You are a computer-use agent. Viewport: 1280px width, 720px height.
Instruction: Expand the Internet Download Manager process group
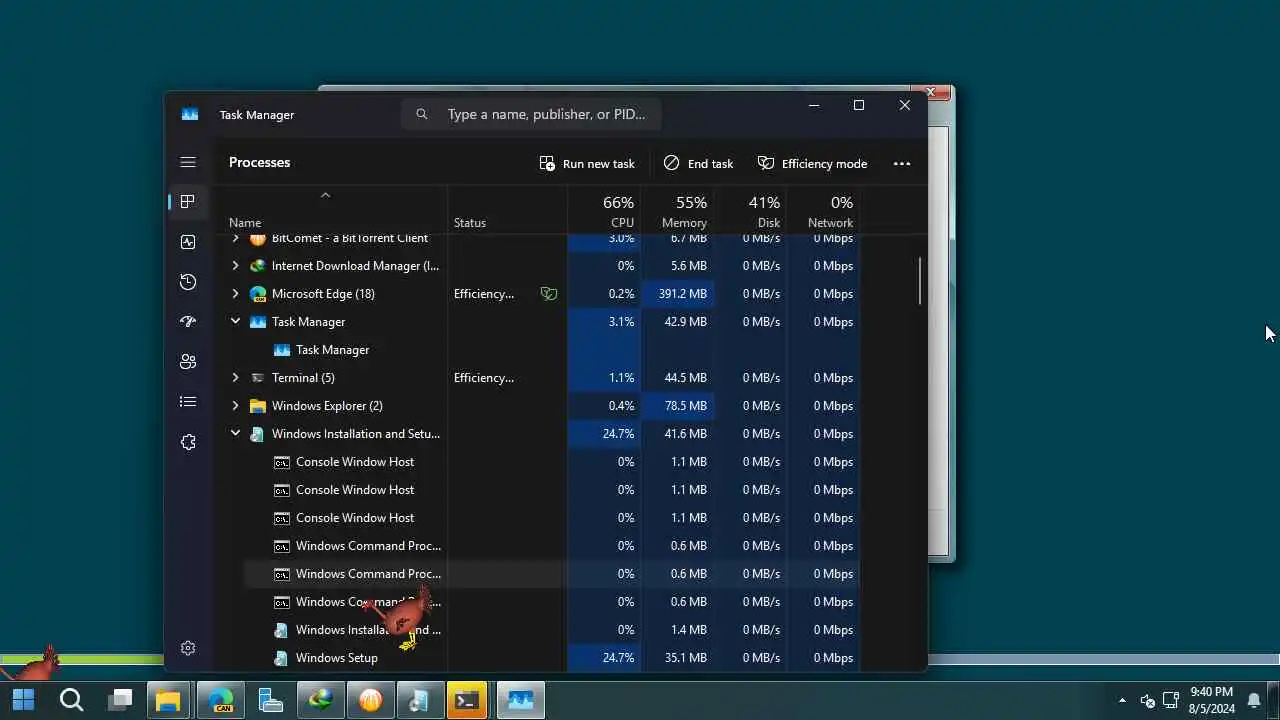(235, 266)
